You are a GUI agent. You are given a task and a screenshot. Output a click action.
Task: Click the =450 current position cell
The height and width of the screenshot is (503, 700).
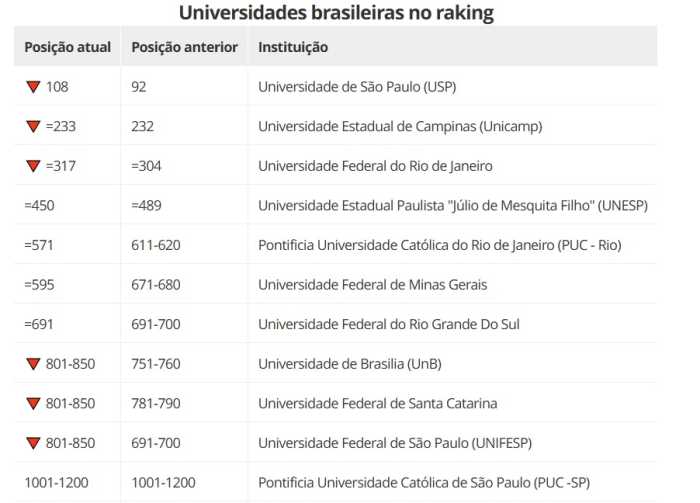[39, 206]
